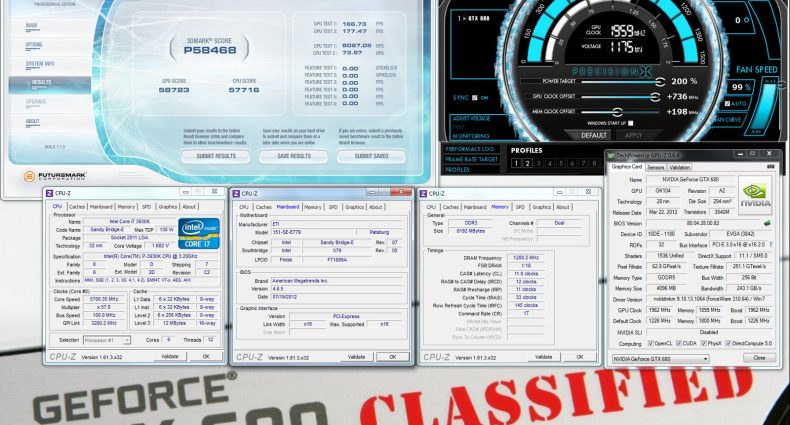Click the 3DMark score P58468
Image resolution: width=790 pixels, height=425 pixels.
pos(210,50)
